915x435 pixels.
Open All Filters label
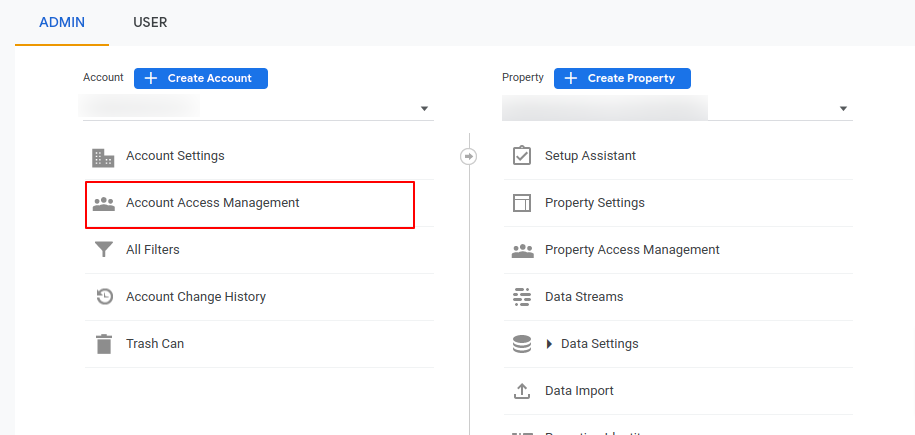[153, 249]
